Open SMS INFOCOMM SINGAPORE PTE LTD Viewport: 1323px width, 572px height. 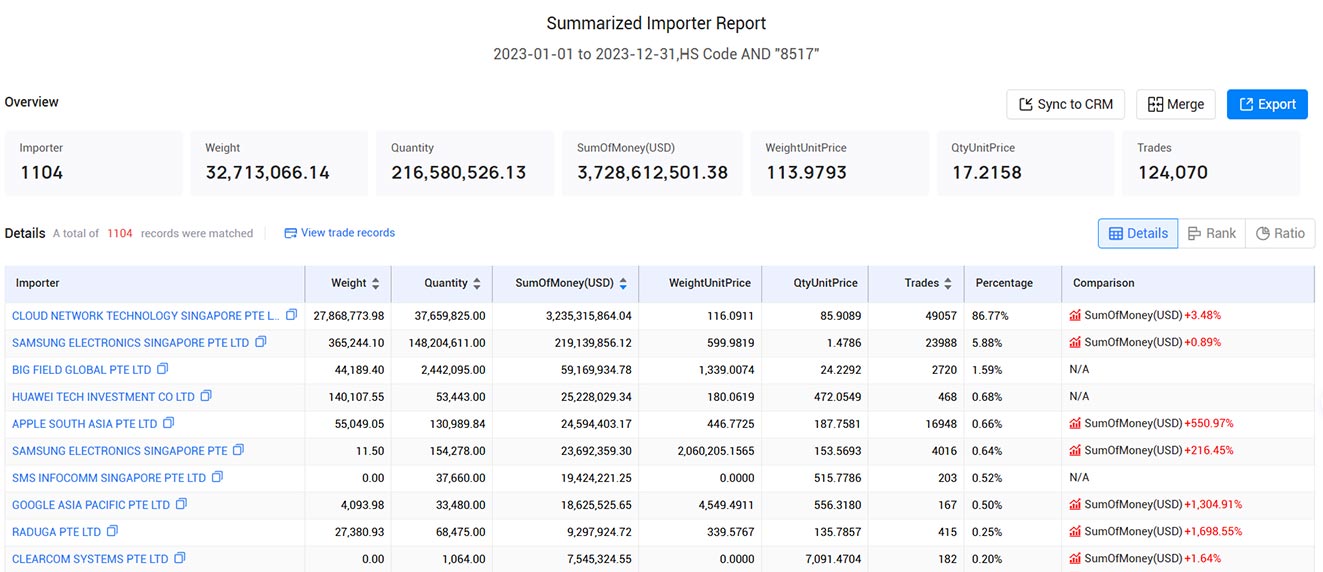point(109,477)
